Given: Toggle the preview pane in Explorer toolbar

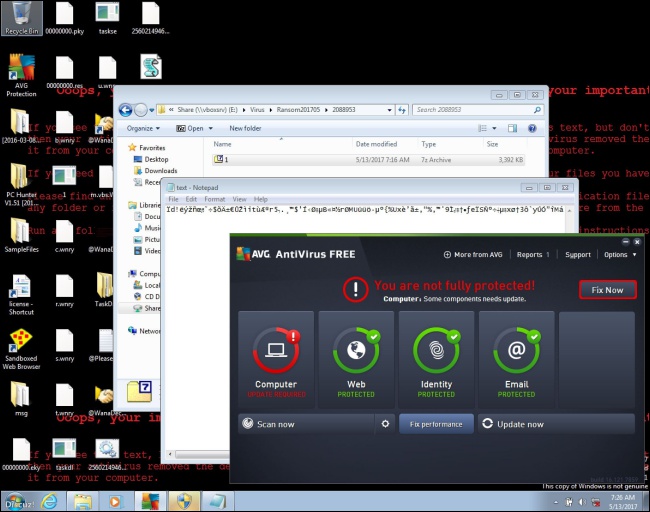Looking at the screenshot, I should [x=512, y=128].
